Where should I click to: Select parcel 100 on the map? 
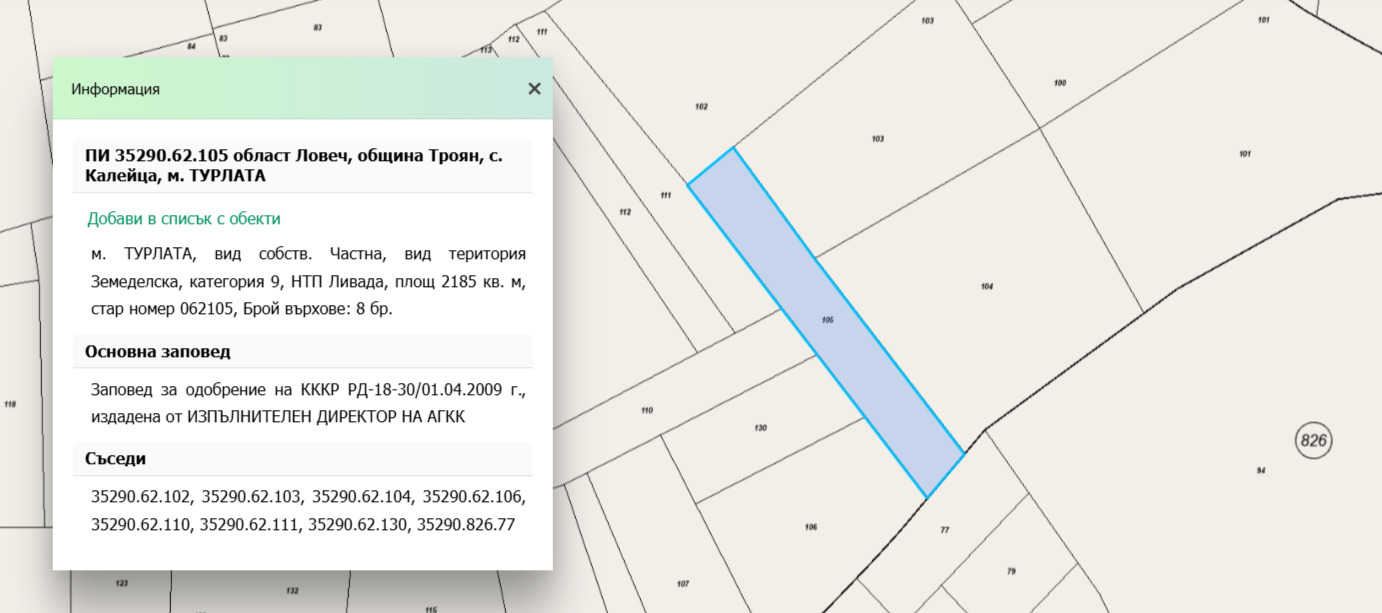[1060, 83]
